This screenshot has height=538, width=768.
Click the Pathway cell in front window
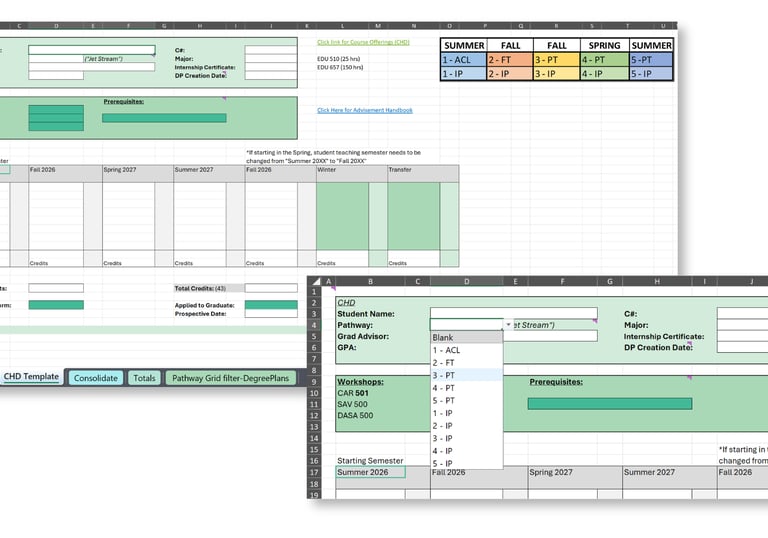pyautogui.click(x=466, y=324)
